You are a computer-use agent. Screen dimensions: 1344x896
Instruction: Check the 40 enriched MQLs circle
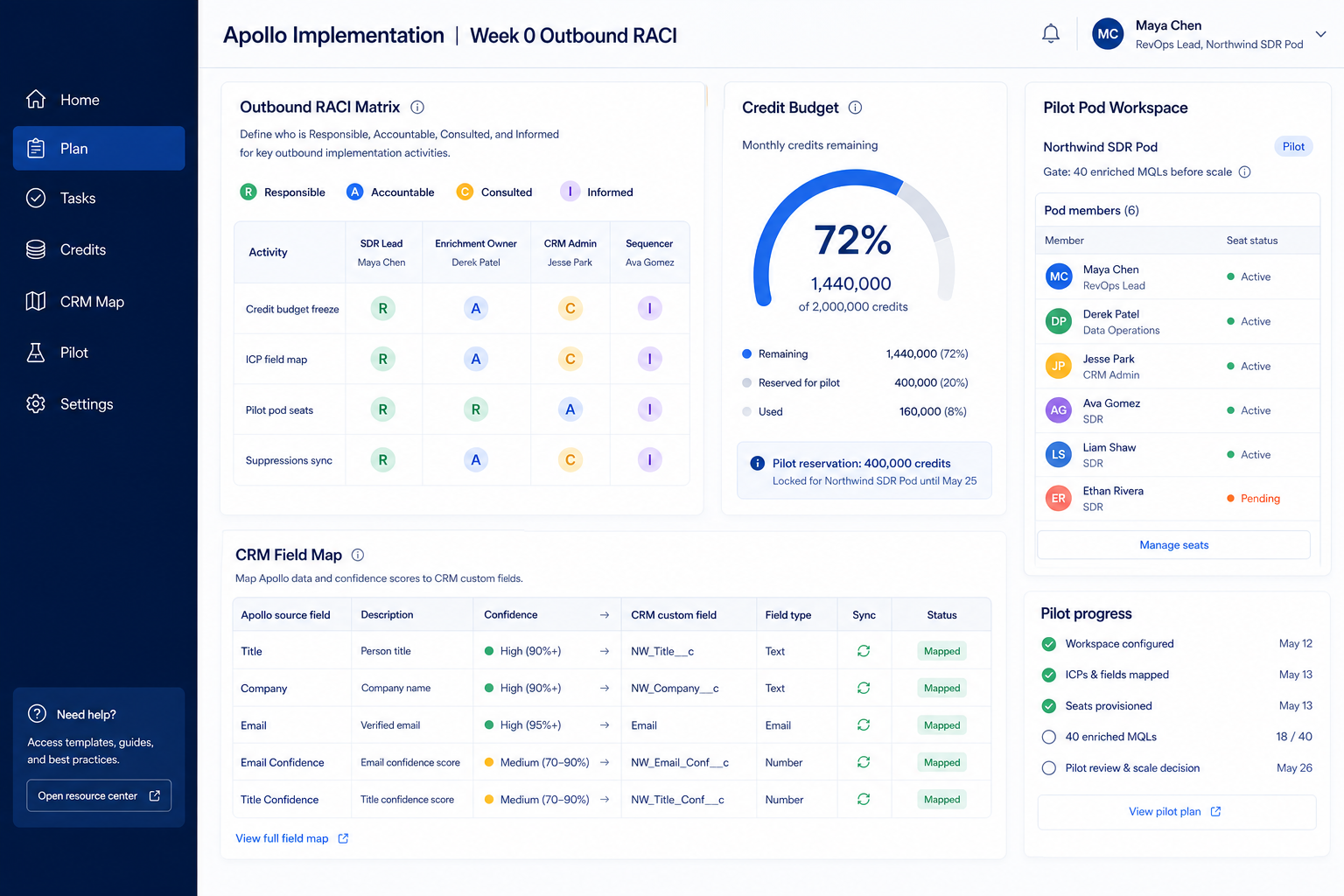[x=1049, y=737]
